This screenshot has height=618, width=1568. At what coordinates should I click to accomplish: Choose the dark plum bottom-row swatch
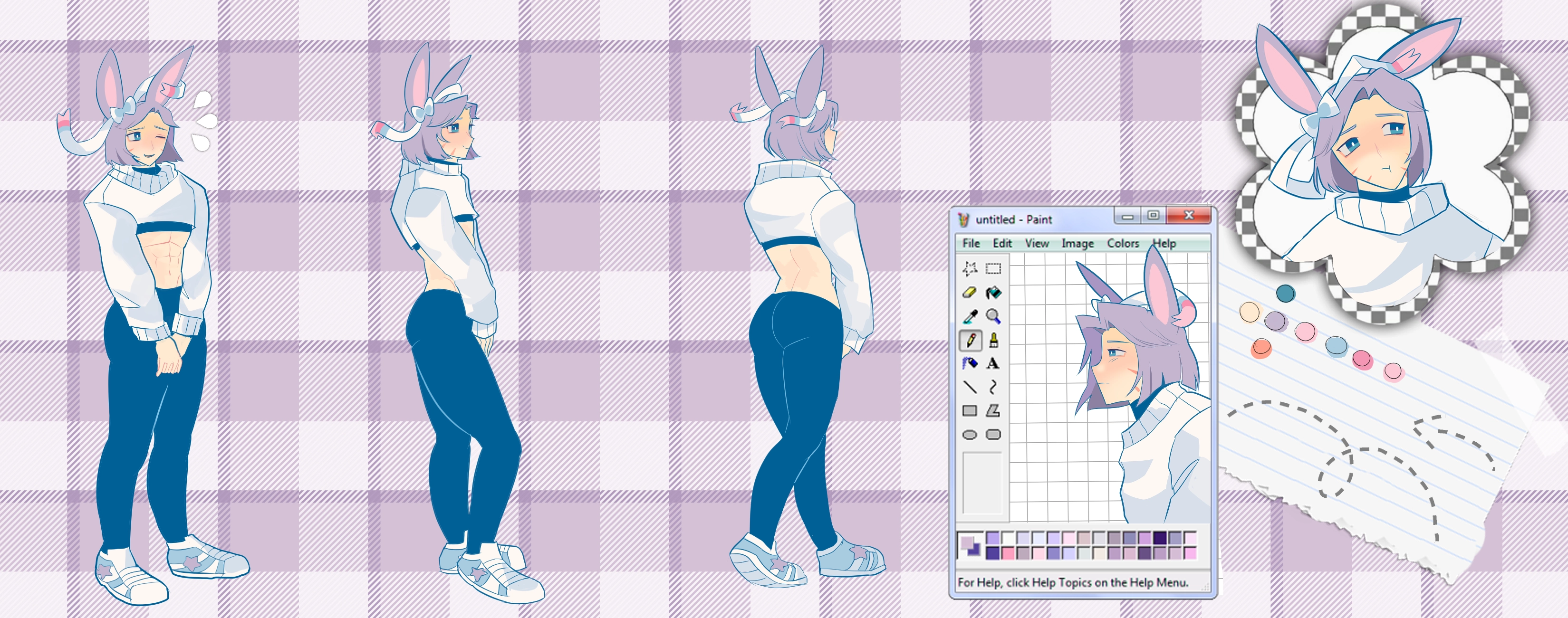1145,553
